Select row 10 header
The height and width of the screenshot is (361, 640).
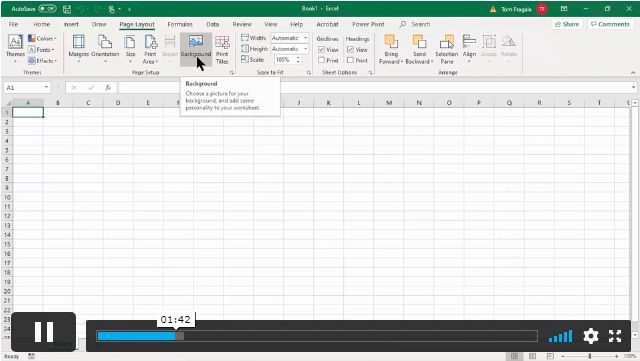point(7,197)
